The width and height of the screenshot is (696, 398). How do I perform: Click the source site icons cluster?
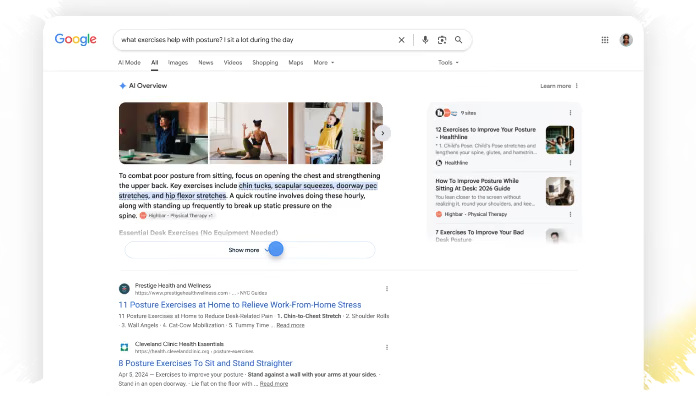(x=446, y=113)
